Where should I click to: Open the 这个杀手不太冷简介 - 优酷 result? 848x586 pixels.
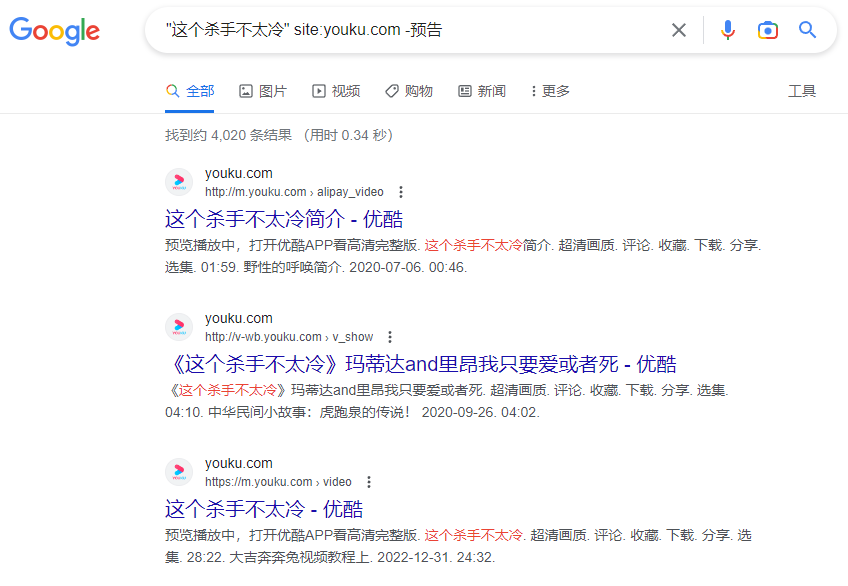[284, 219]
